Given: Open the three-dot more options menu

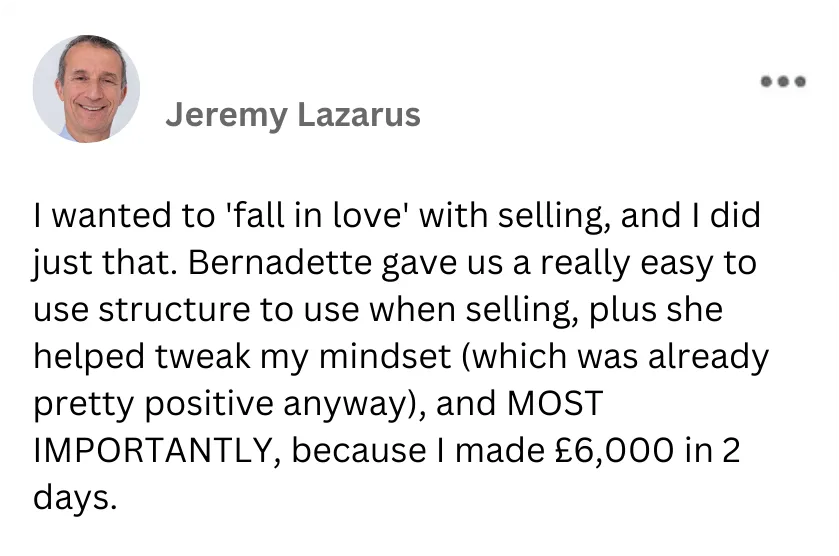Looking at the screenshot, I should (783, 83).
